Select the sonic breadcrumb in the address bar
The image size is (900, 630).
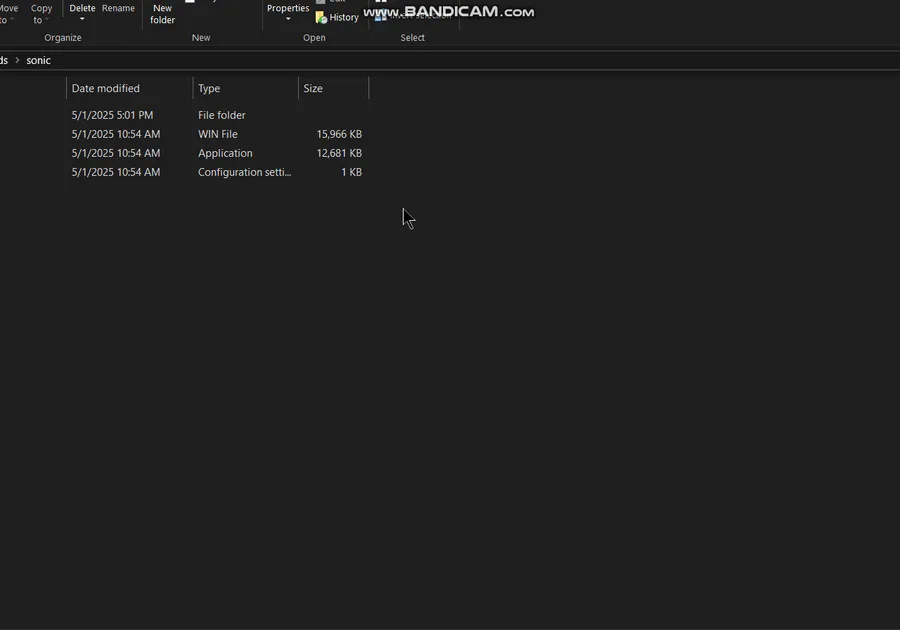pyautogui.click(x=38, y=60)
